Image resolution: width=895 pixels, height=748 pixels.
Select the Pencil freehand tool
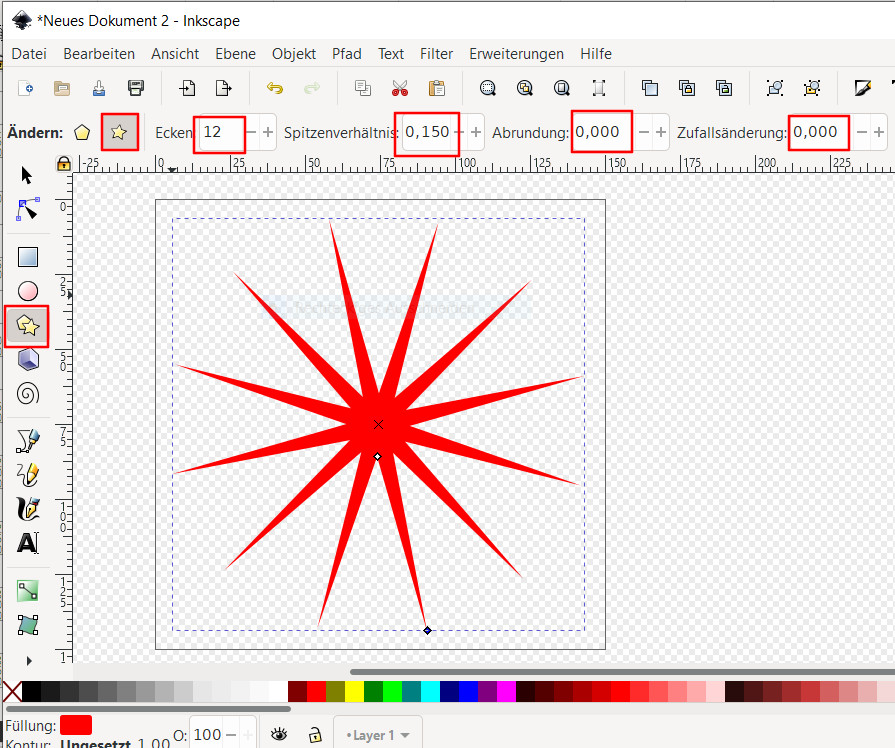point(27,475)
